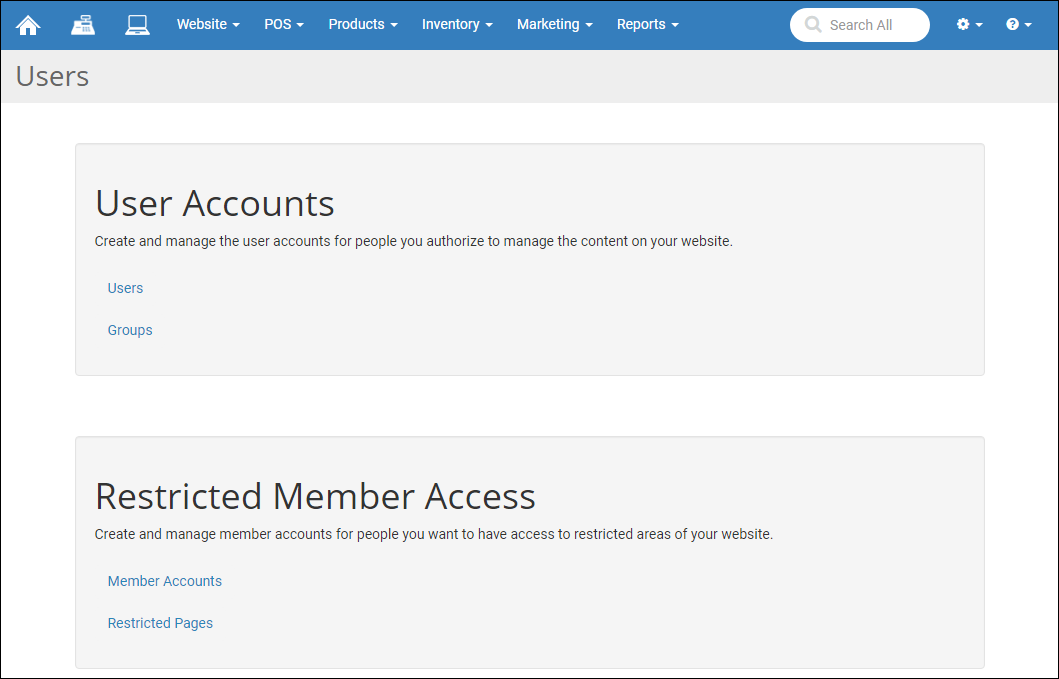This screenshot has height=679, width=1059.
Task: Expand the Reports dropdown
Action: [x=641, y=24]
